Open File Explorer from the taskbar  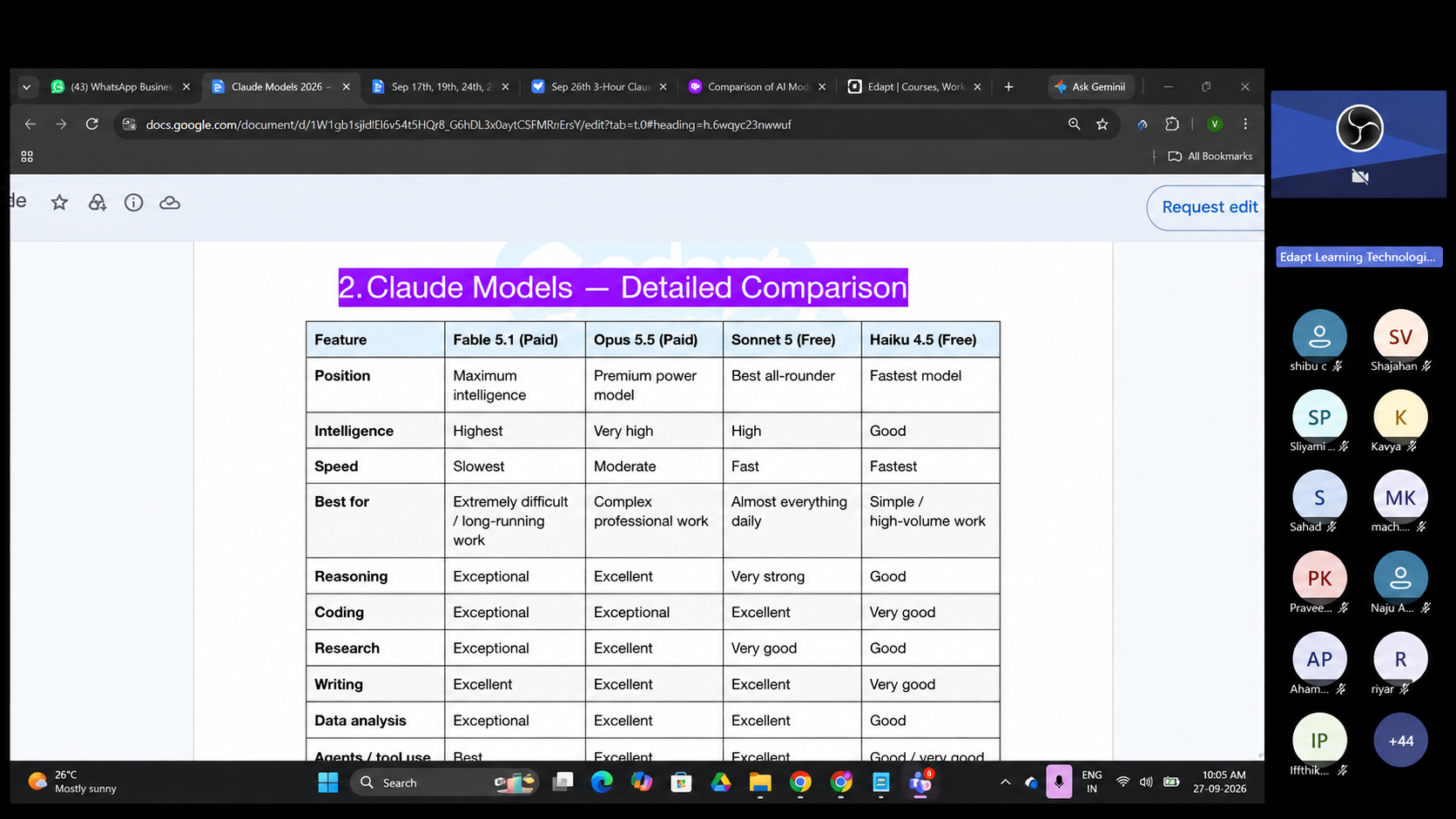(760, 782)
